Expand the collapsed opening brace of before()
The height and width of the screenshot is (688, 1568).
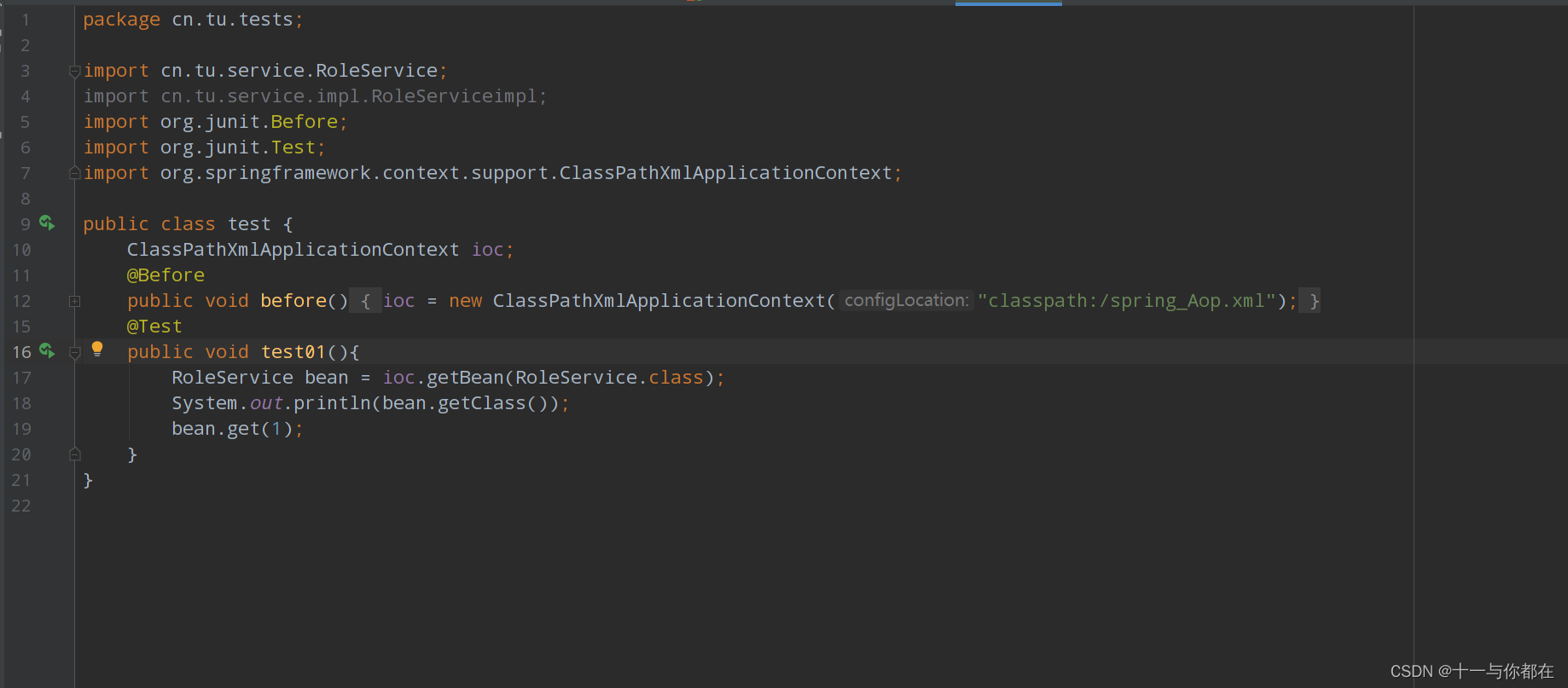pos(365,301)
